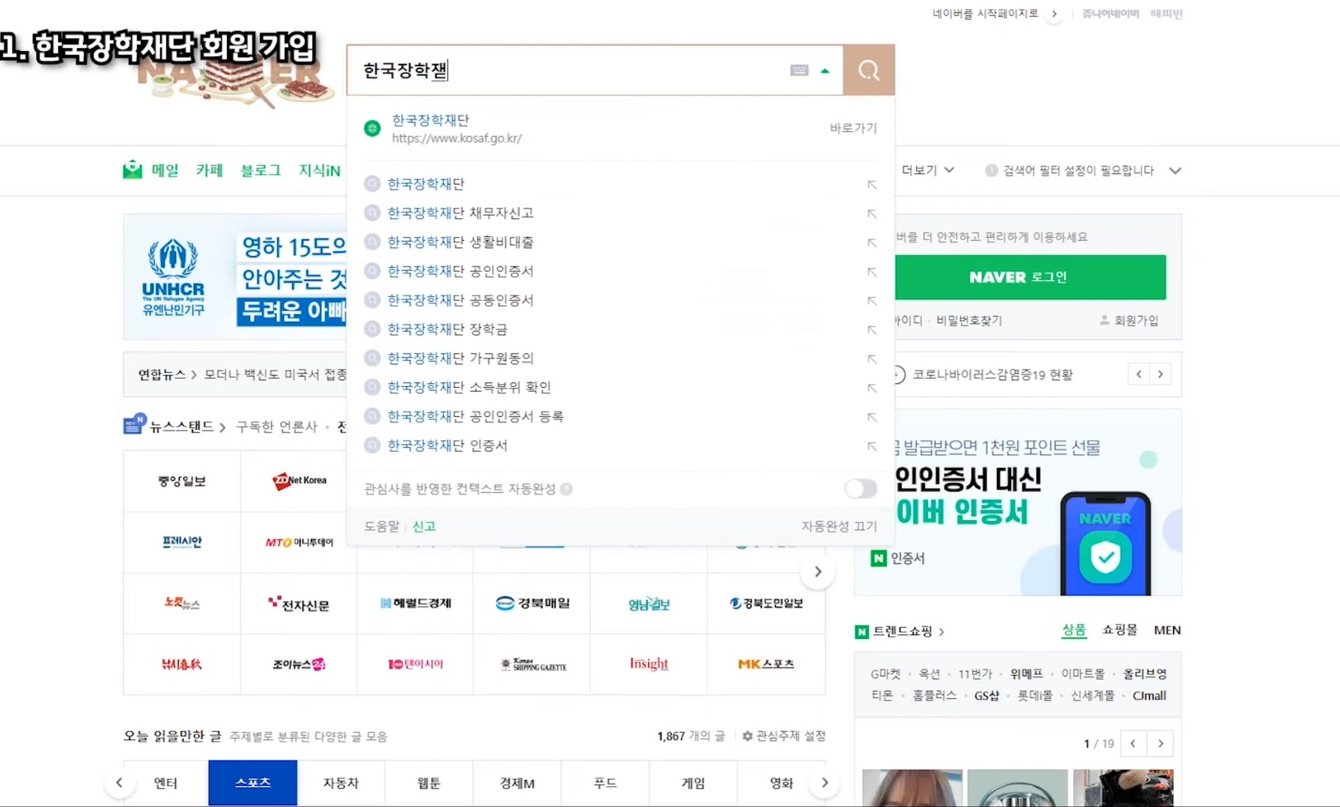Screen dimensions: 1340x807
Task: Click the help question mark beside 컨텍스트 자동완성
Action: point(566,489)
